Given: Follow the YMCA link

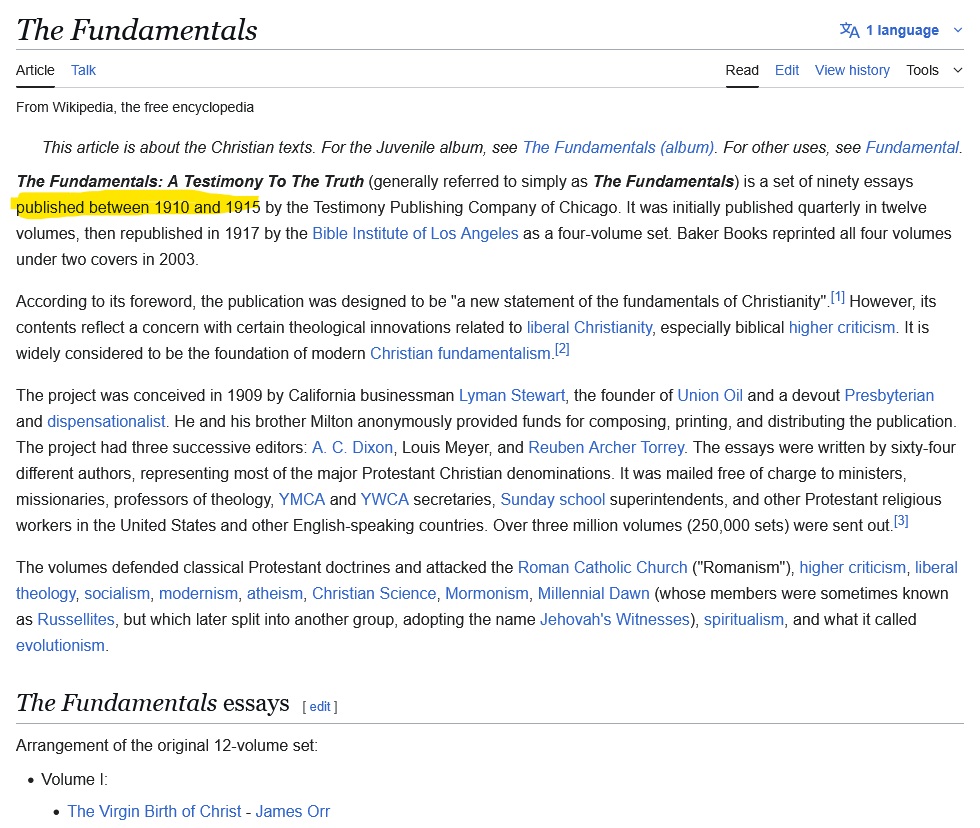Looking at the screenshot, I should (x=302, y=499).
